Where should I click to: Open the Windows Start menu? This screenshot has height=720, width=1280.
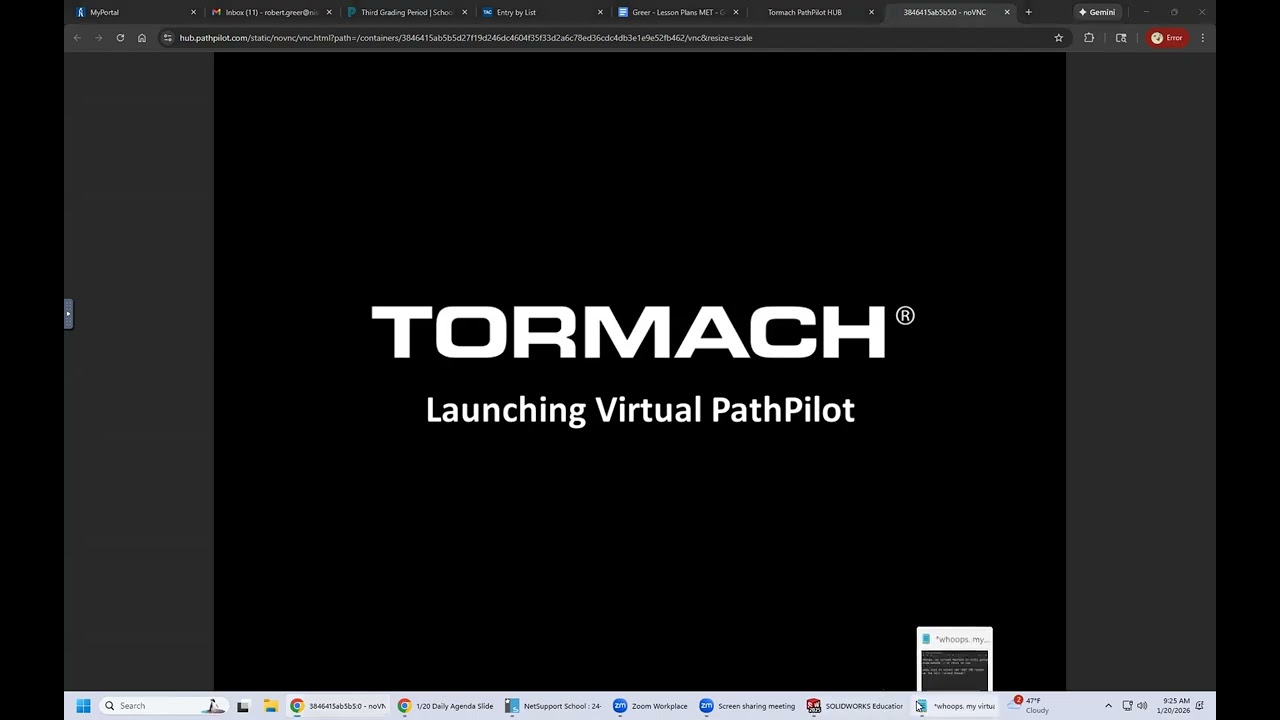(x=83, y=706)
